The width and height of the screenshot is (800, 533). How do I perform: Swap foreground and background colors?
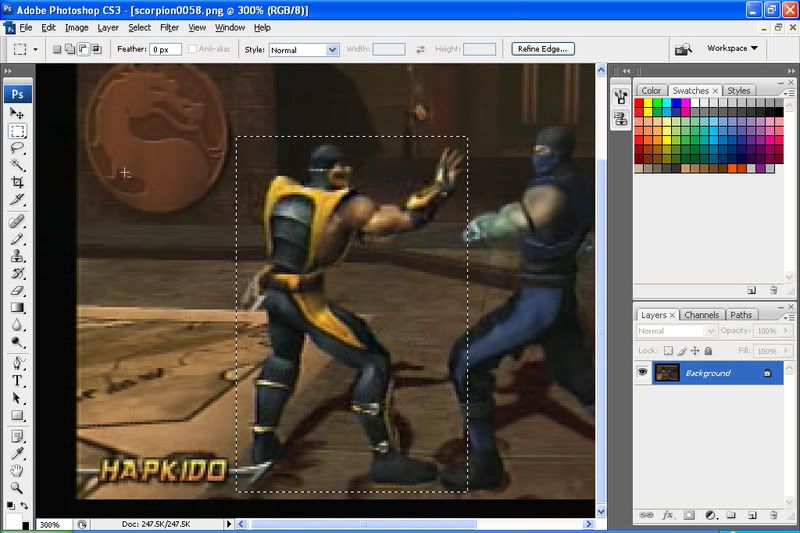24,505
